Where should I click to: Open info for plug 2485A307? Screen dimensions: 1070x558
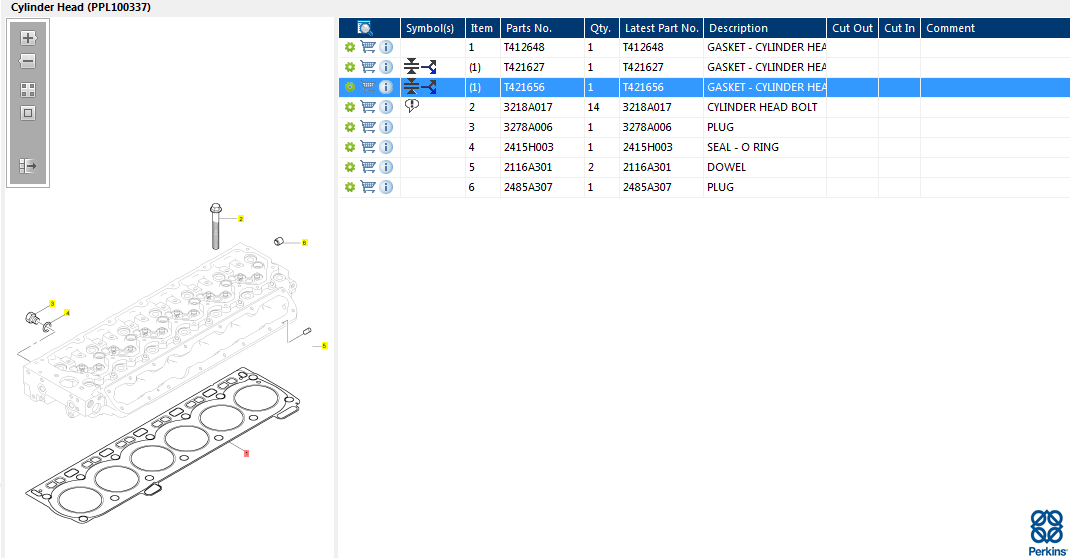tap(386, 187)
